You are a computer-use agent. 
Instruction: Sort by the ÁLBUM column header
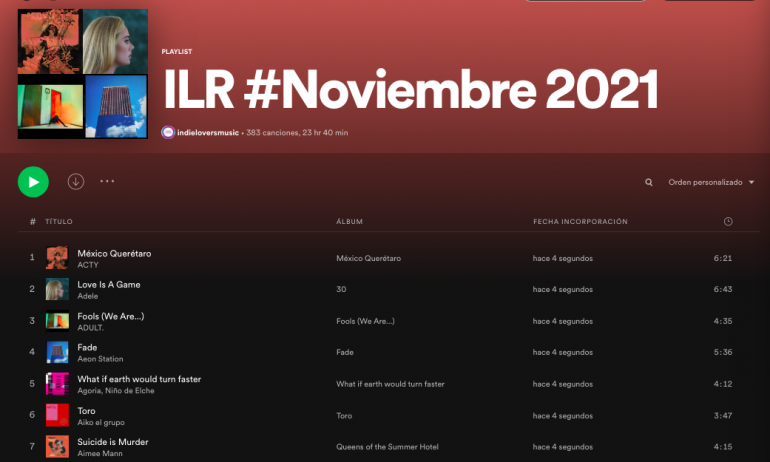coord(349,221)
